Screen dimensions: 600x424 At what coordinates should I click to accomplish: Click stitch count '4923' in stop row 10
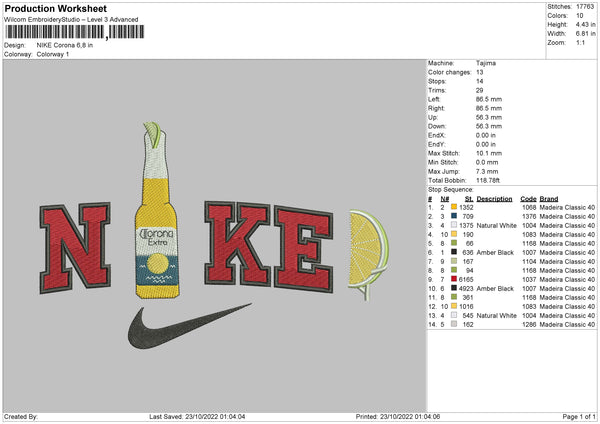click(466, 289)
